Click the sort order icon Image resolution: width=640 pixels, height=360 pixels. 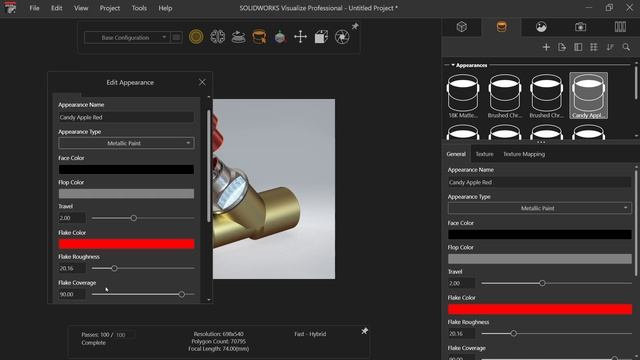(x=610, y=47)
